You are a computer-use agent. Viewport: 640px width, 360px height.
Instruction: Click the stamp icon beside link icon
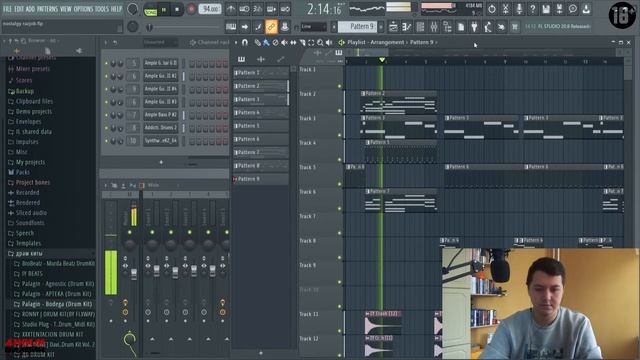click(x=284, y=27)
